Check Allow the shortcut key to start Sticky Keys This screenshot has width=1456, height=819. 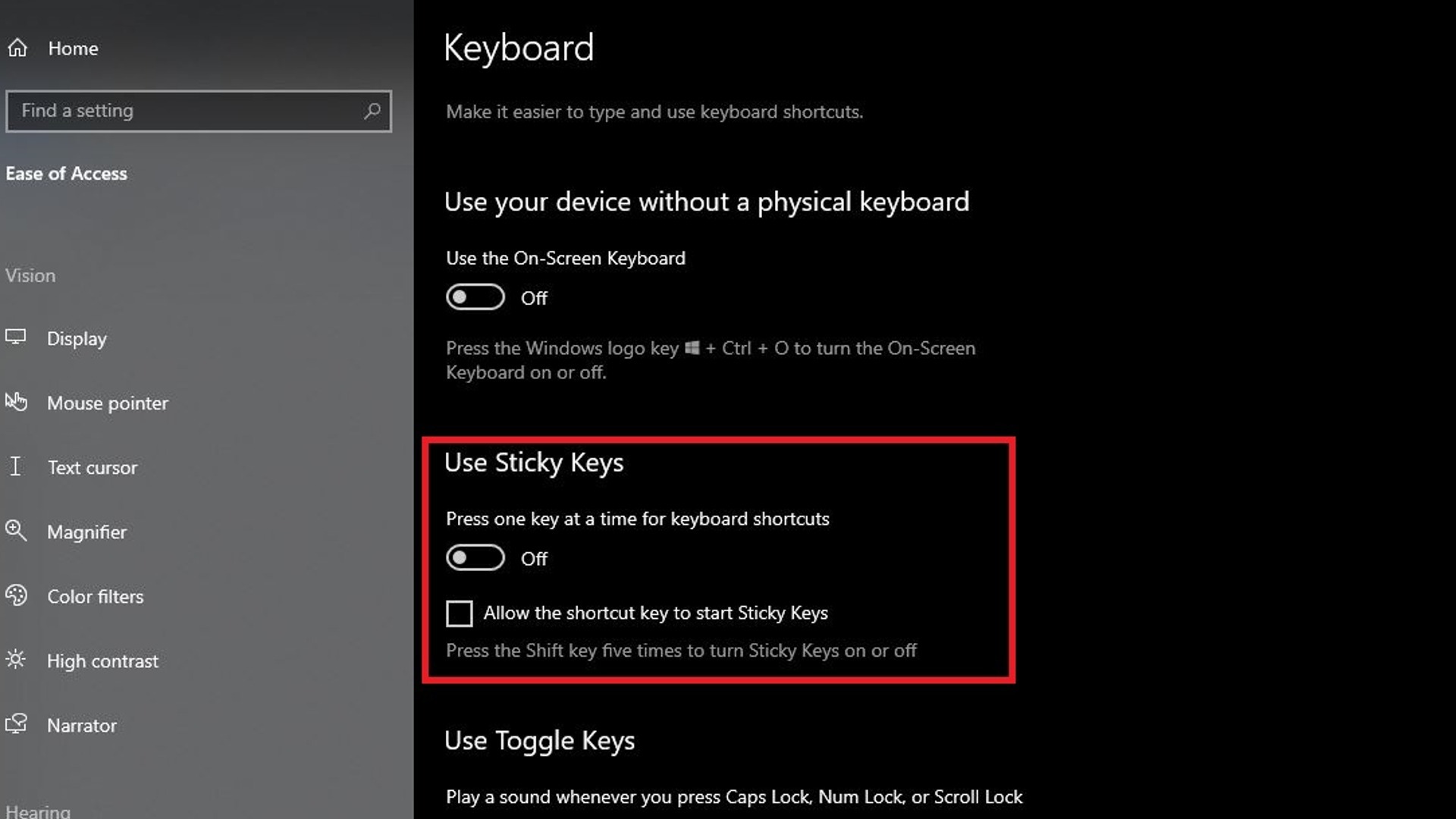459,613
